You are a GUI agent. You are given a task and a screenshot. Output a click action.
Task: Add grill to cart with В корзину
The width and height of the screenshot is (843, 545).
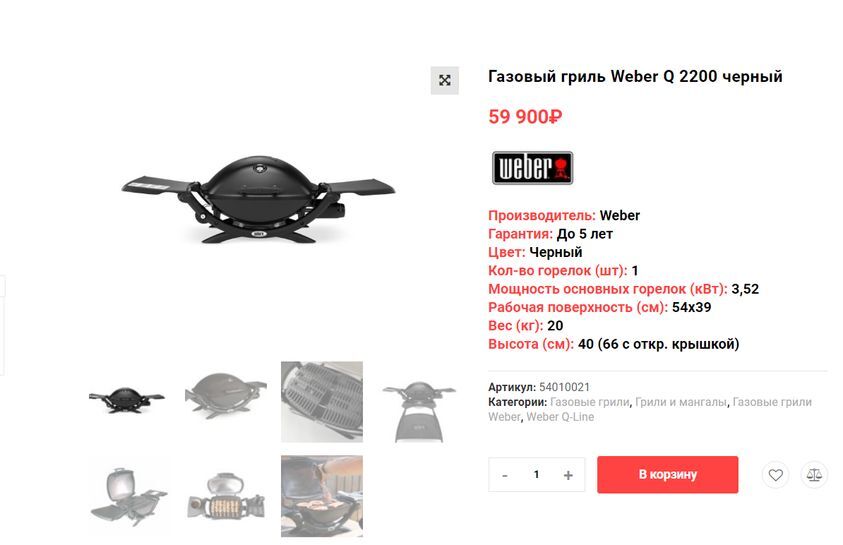667,475
